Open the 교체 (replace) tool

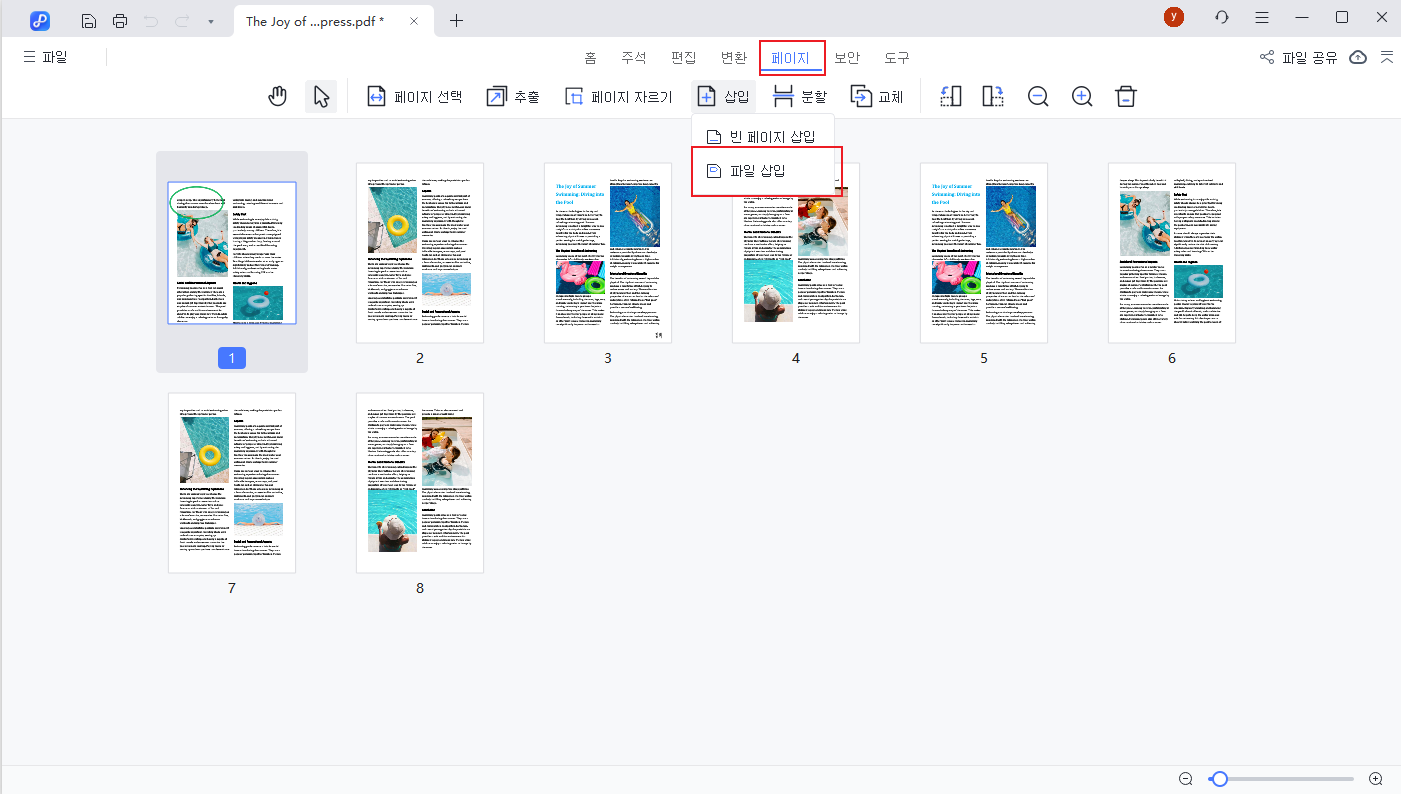coord(877,96)
